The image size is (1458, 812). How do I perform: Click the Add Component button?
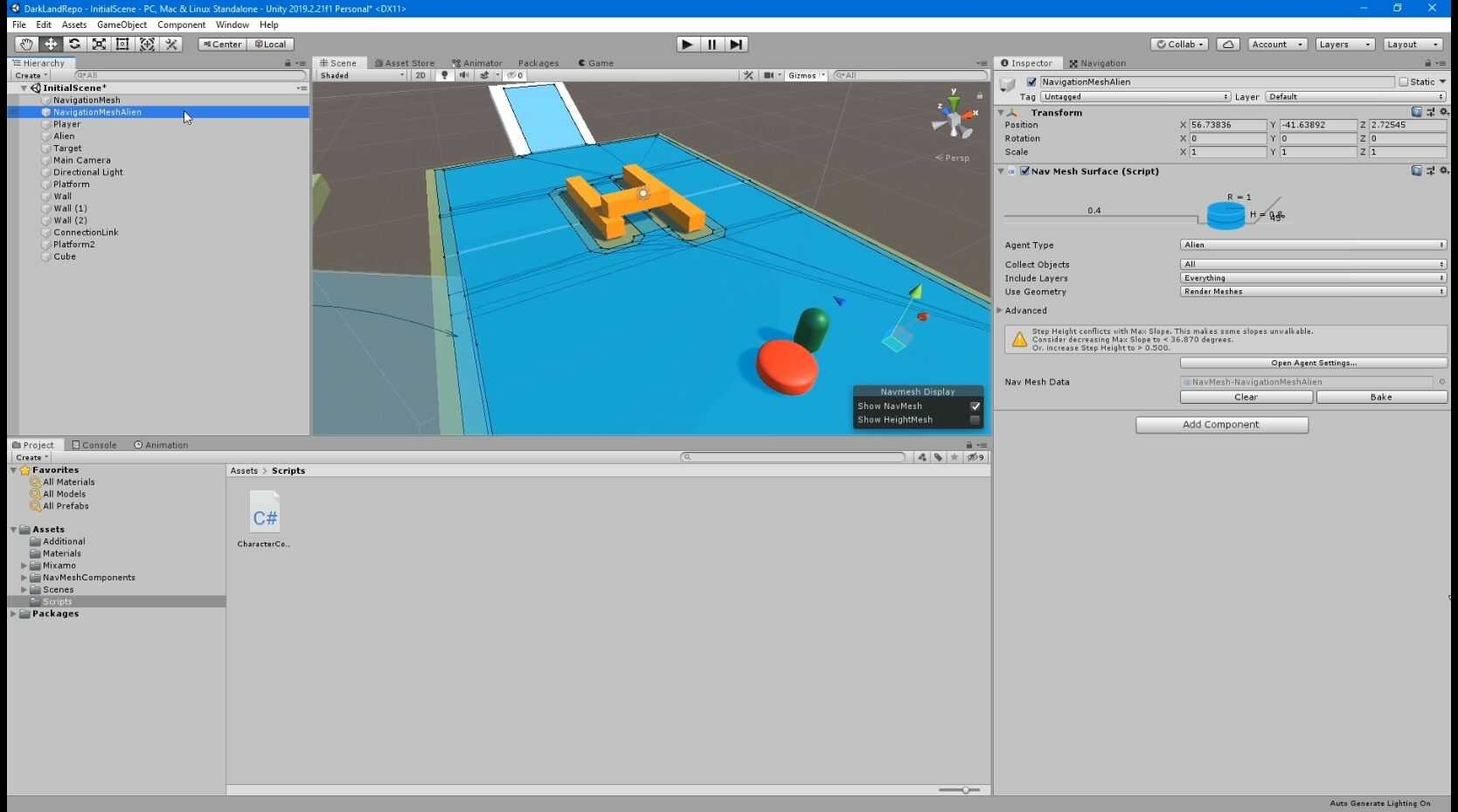click(x=1221, y=425)
